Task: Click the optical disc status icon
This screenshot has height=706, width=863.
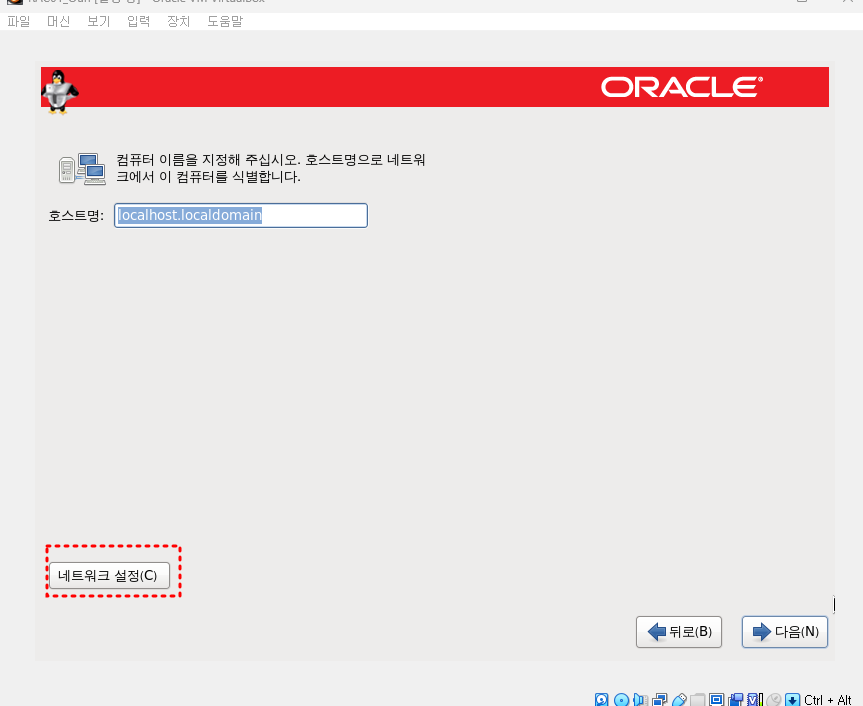Action: click(x=621, y=699)
